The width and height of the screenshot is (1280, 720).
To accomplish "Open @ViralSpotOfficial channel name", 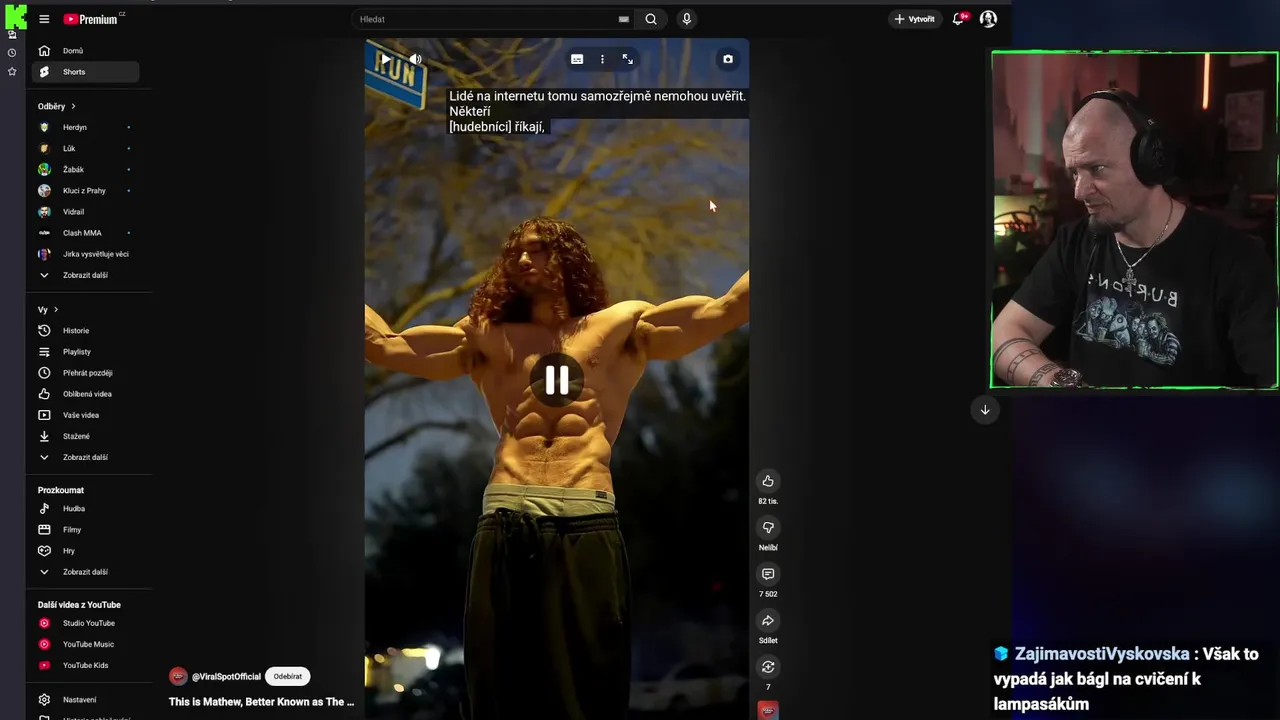I will 227,677.
